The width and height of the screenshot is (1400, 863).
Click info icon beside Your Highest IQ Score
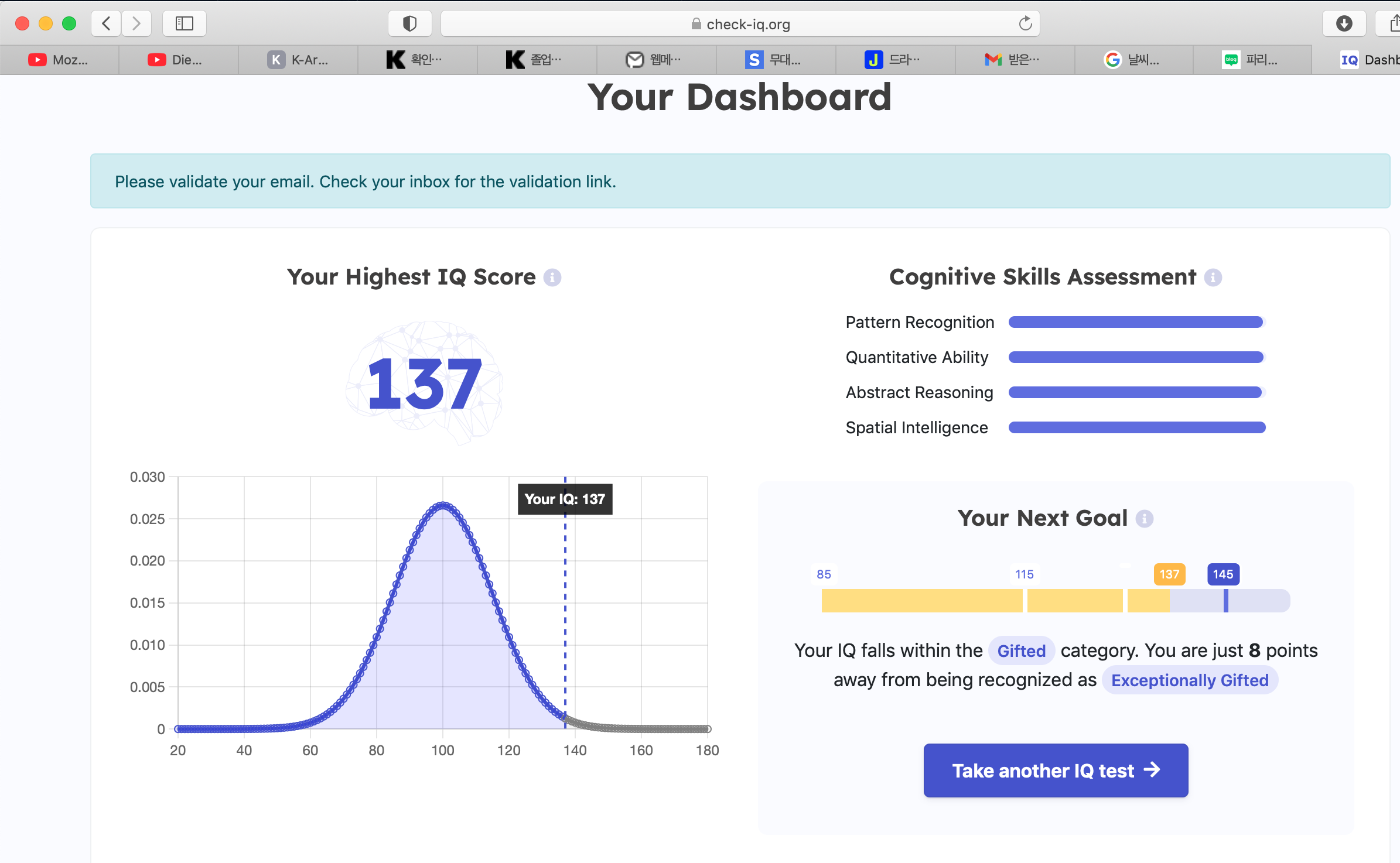click(x=552, y=277)
